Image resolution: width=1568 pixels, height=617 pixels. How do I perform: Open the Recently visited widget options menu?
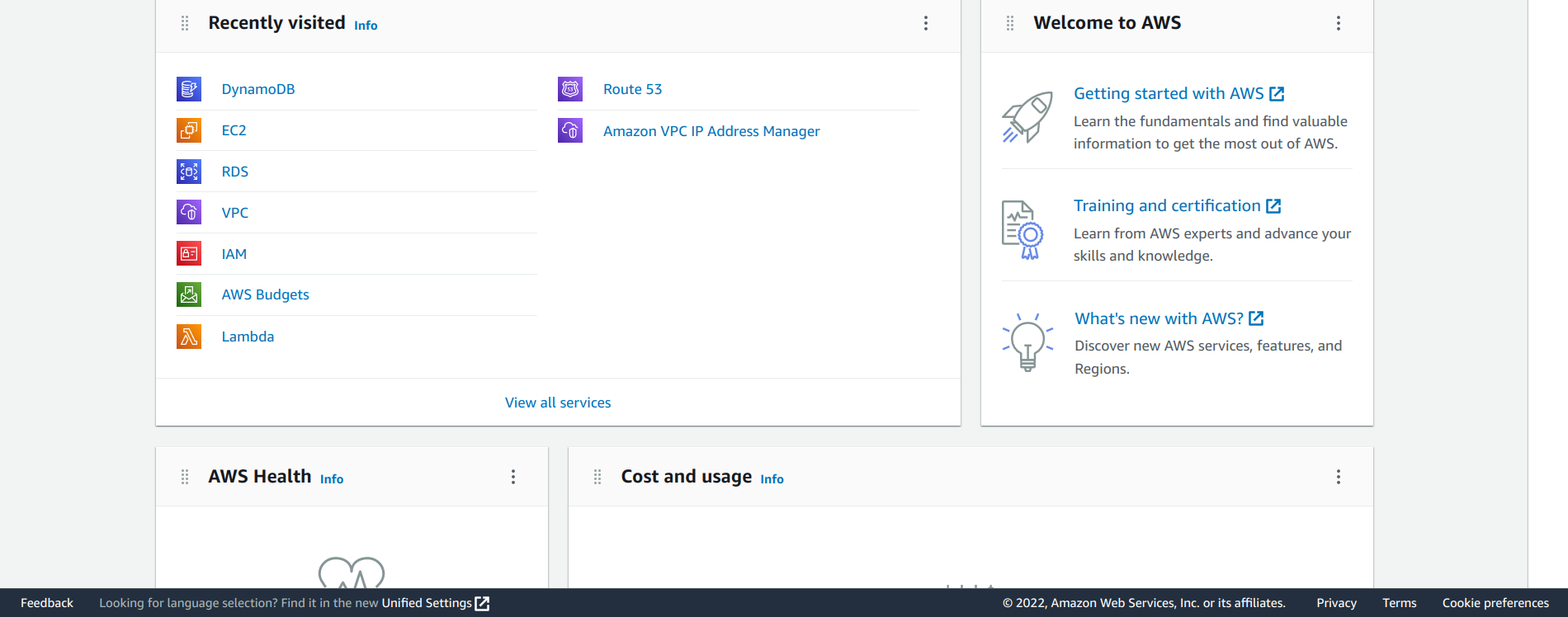click(926, 23)
